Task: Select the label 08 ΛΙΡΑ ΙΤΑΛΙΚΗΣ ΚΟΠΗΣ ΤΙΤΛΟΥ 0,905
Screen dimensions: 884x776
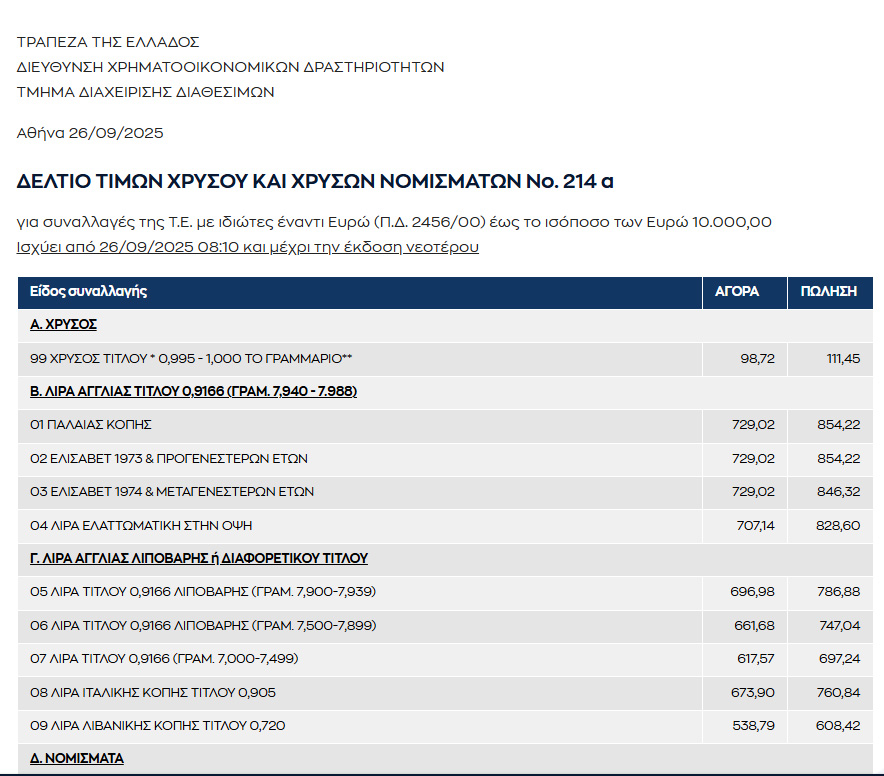Action: coord(153,693)
